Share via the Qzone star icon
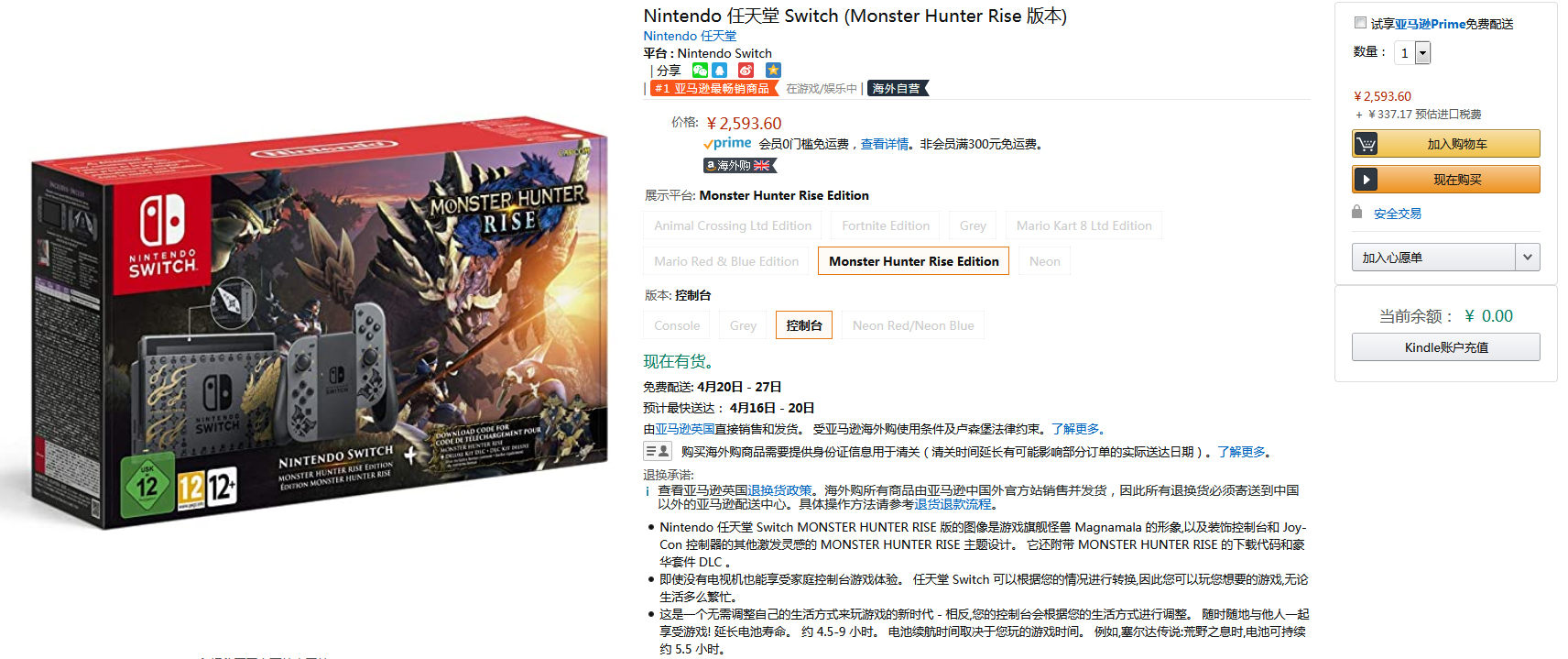Image resolution: width=1568 pixels, height=659 pixels. point(773,71)
